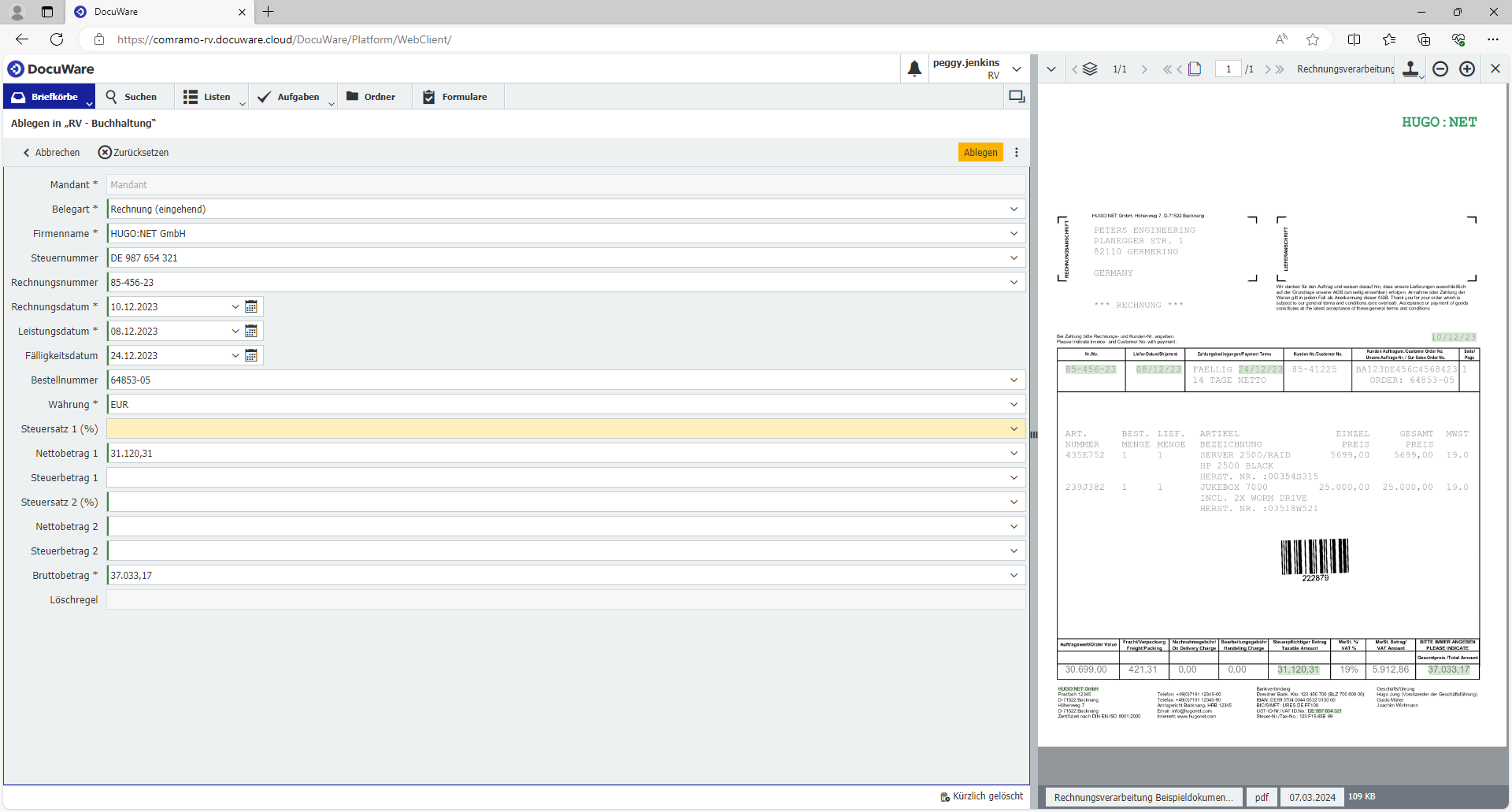Go to next document in viewer
Image resolution: width=1512 pixels, height=812 pixels.
(1144, 69)
